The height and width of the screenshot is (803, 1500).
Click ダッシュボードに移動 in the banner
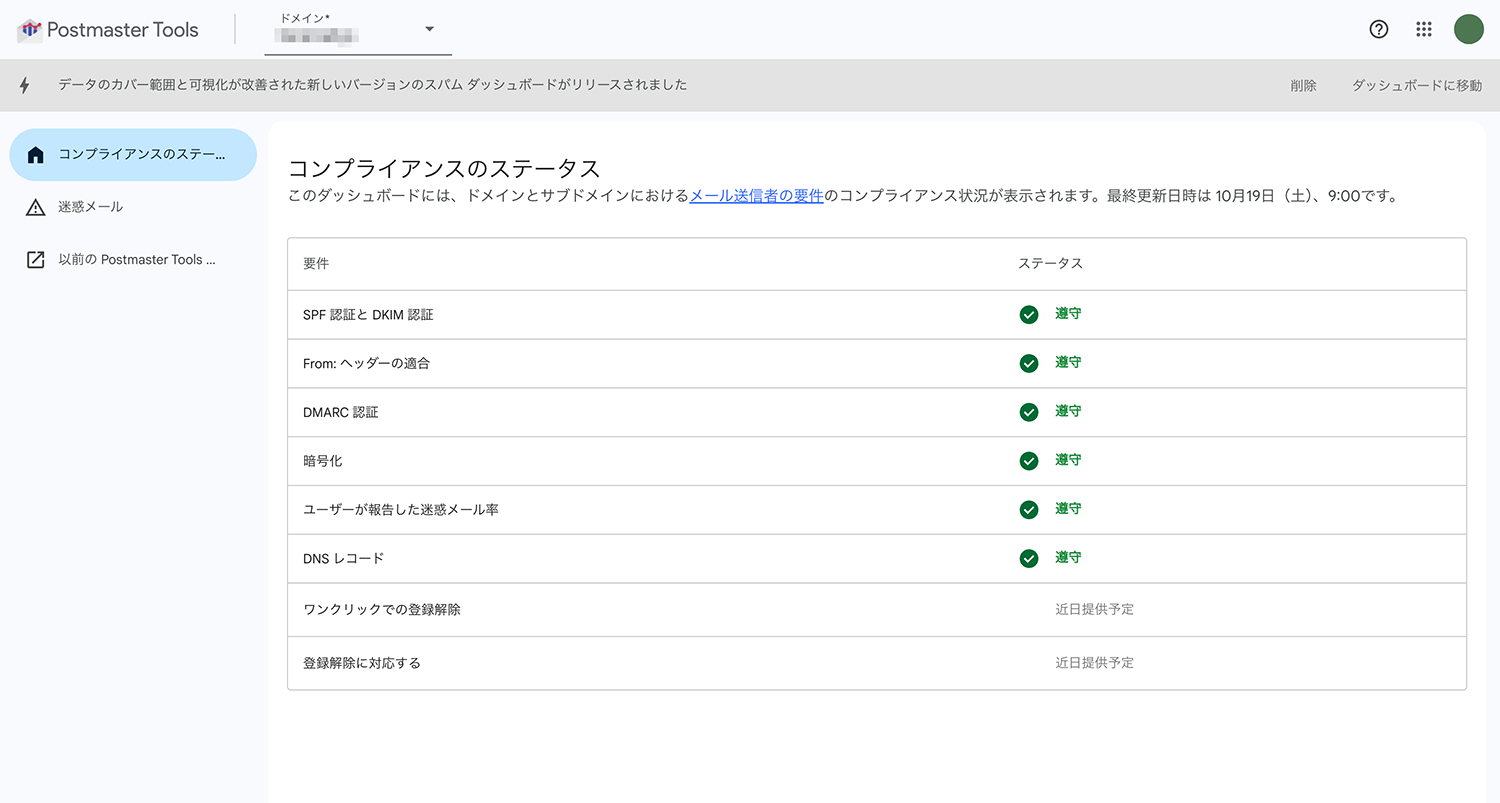tap(1416, 85)
